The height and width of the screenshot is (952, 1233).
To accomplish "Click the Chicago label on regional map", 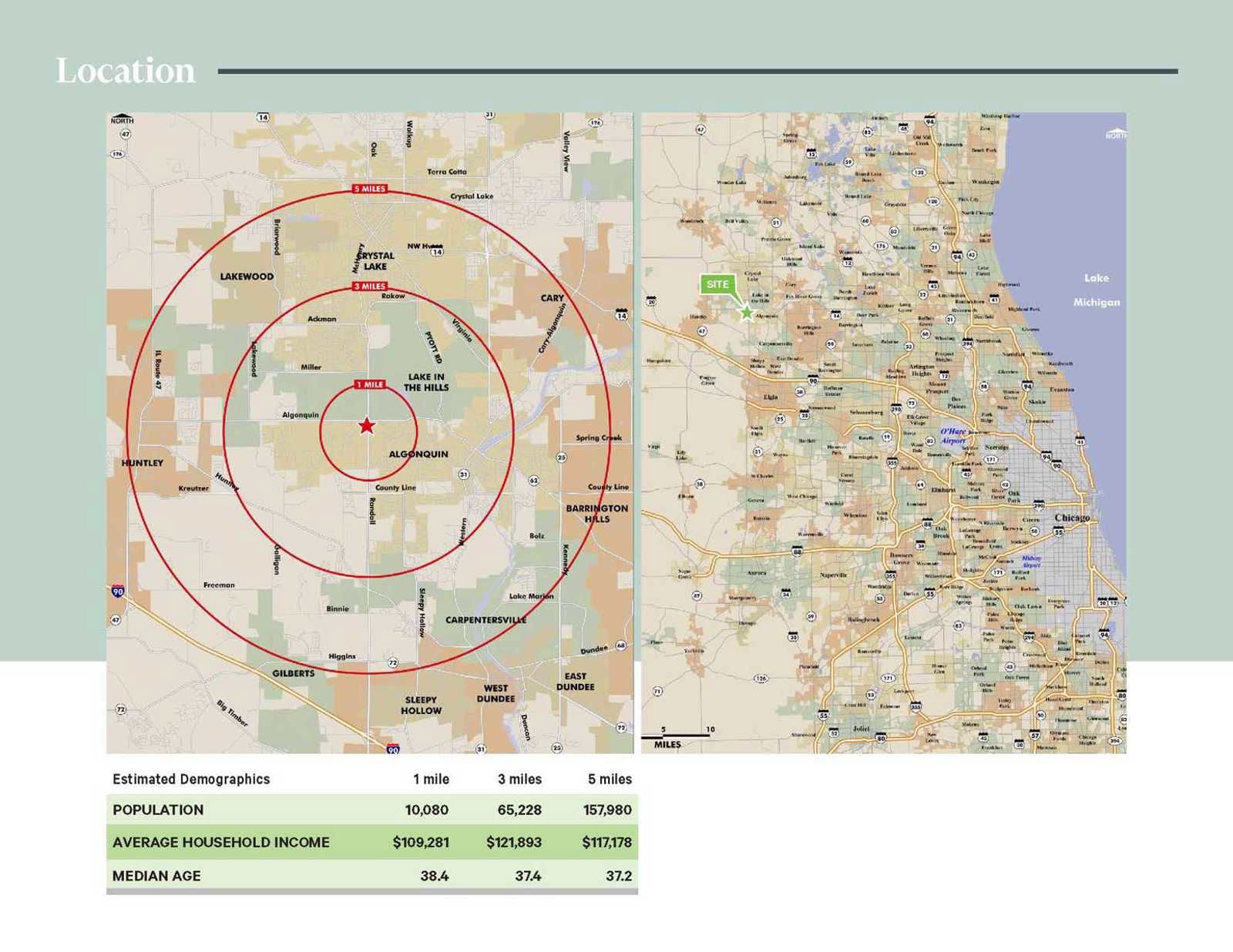I will click(1071, 518).
